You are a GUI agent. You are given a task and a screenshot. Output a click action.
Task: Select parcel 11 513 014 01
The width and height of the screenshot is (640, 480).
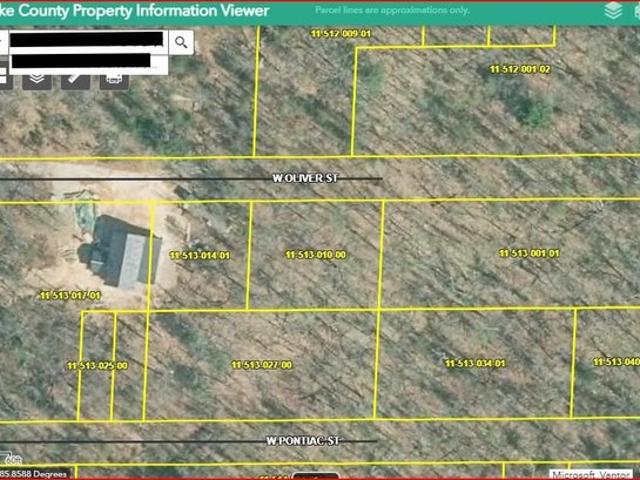(x=200, y=256)
